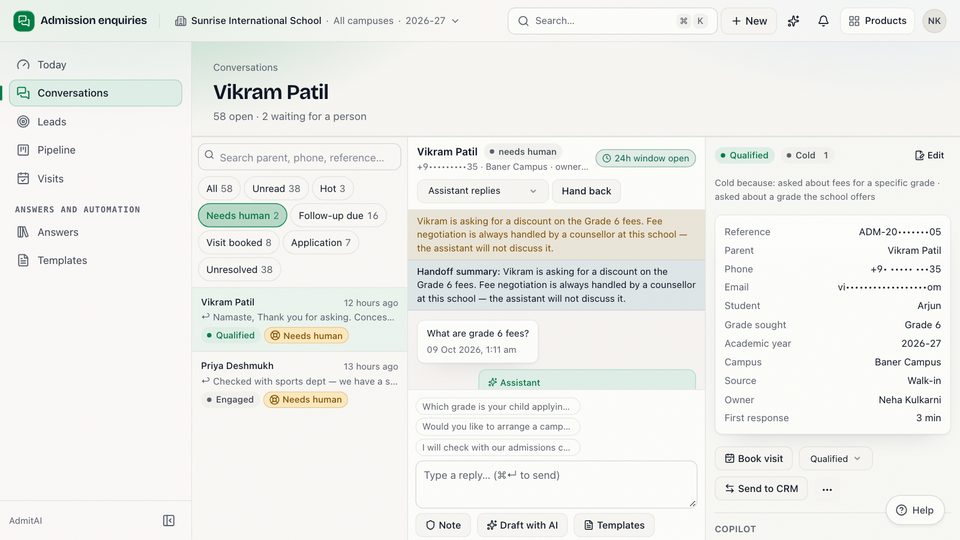Open the more options ellipsis
This screenshot has height=540, width=960.
tap(827, 489)
